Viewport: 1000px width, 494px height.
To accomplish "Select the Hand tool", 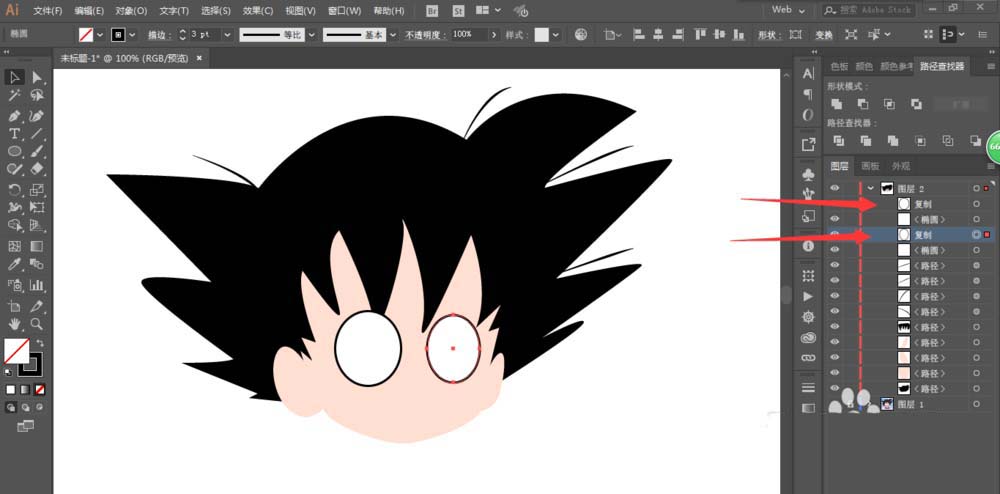I will coord(15,324).
